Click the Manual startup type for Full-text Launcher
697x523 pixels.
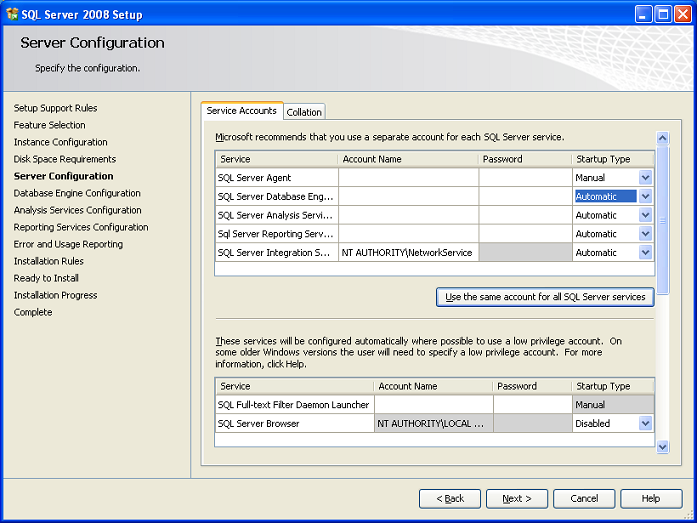tap(613, 405)
